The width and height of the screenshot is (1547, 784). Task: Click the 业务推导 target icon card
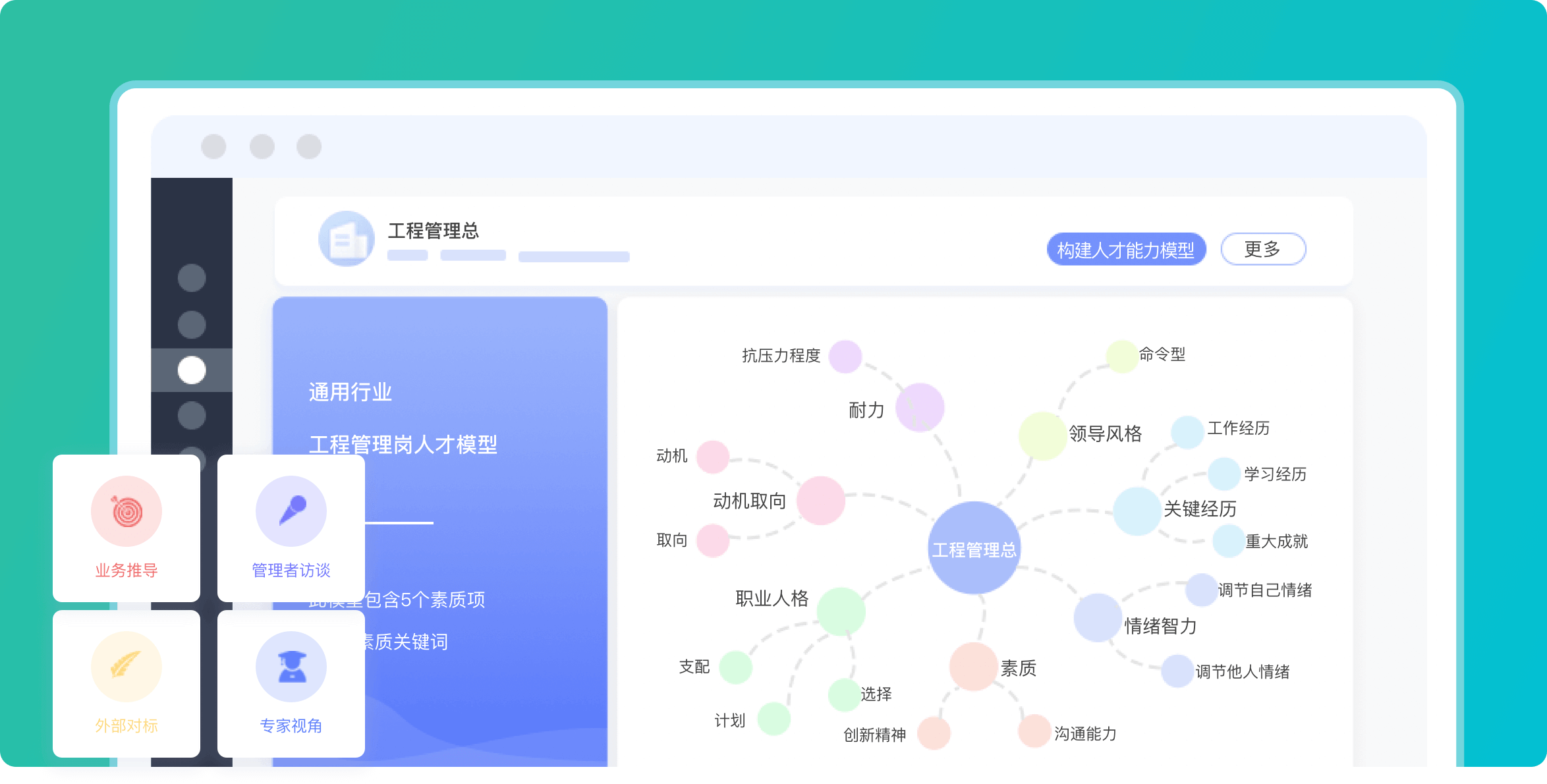tap(127, 528)
